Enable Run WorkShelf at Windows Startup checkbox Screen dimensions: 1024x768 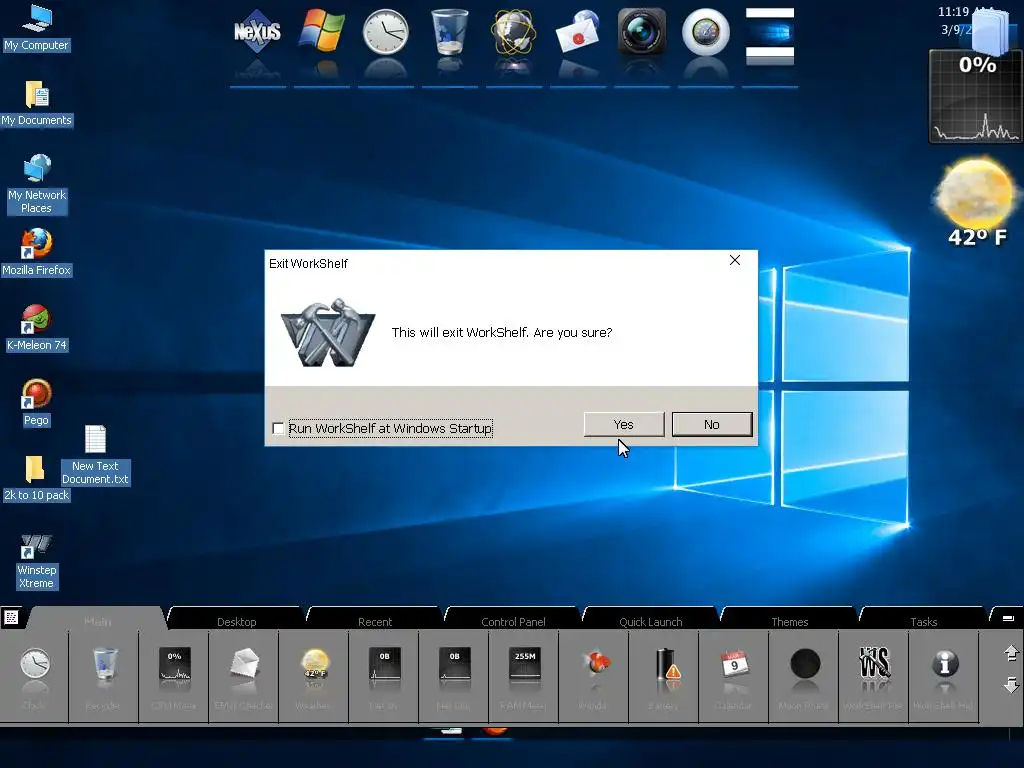278,428
